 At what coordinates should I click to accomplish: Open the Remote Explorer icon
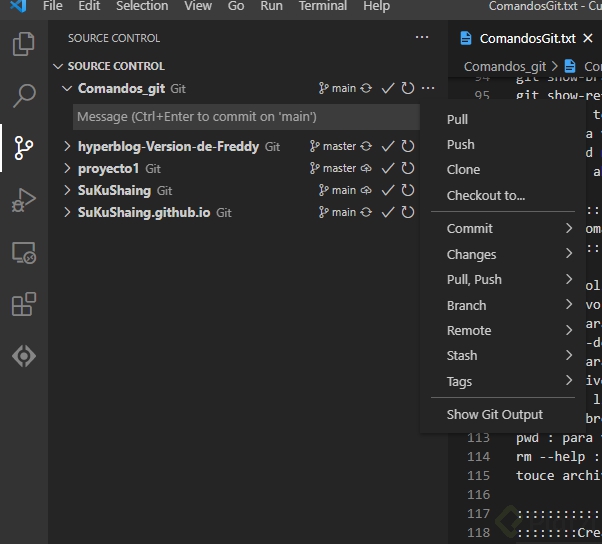(23, 253)
